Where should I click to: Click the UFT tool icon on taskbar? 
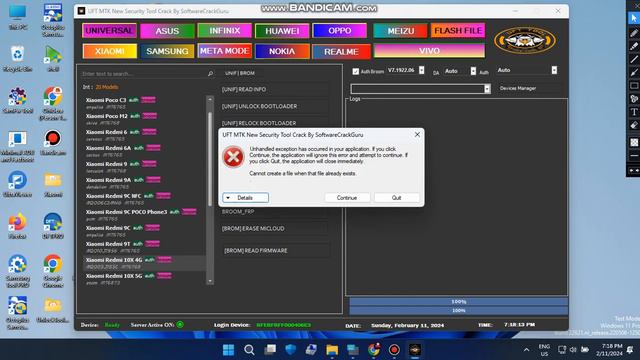(415, 350)
